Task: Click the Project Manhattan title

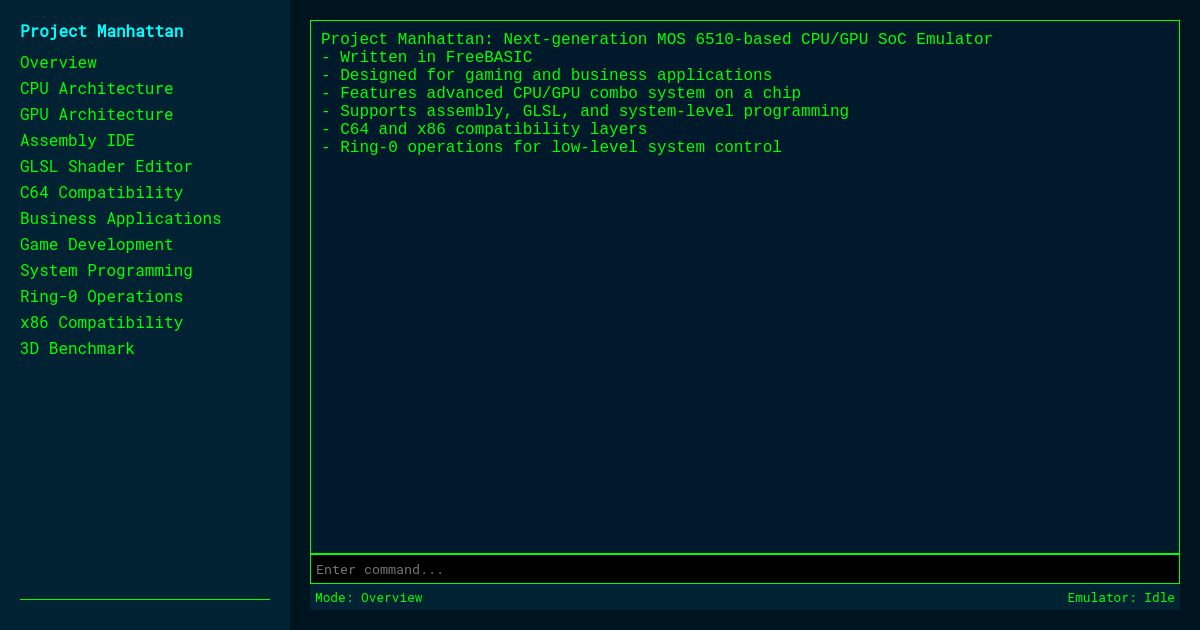Action: (x=101, y=31)
